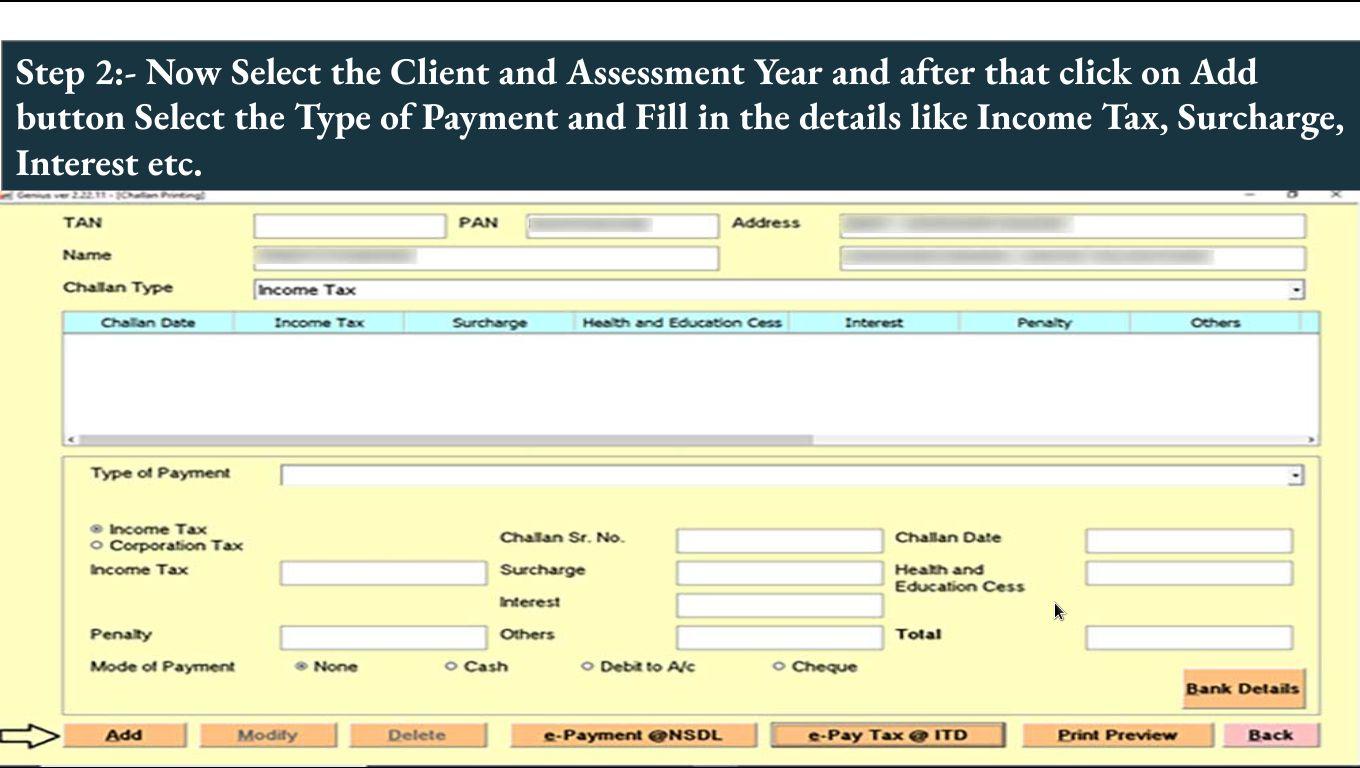
Task: Click the grid scrollbar left arrow
Action: tap(70, 439)
